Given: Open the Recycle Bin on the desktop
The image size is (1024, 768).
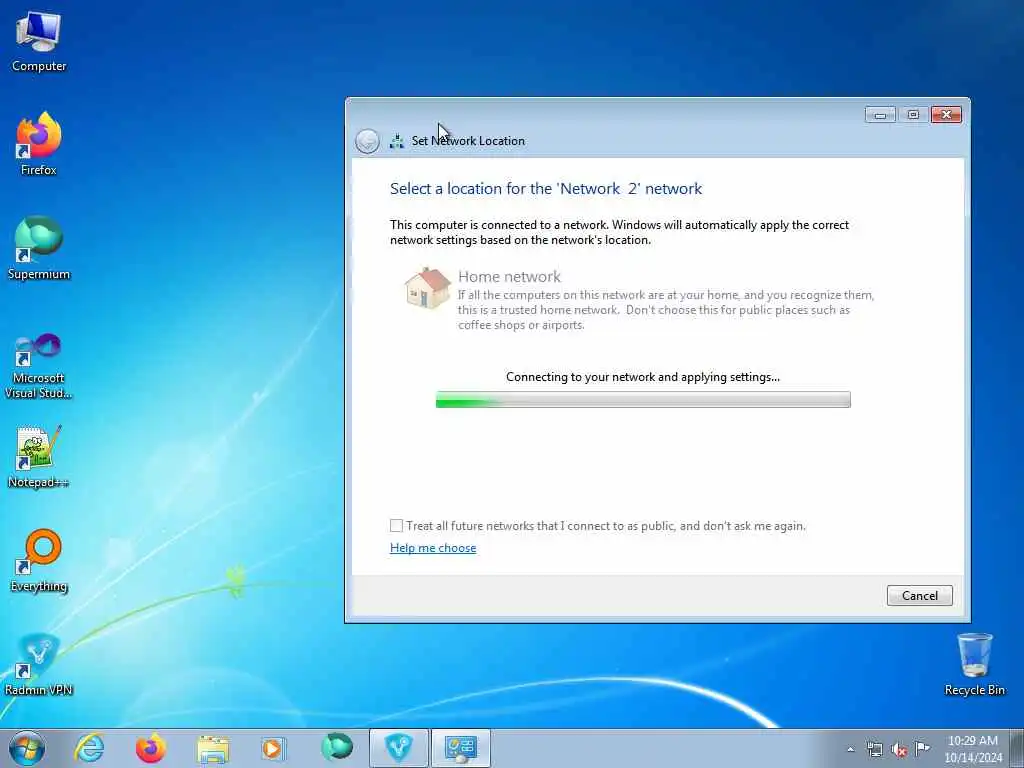Looking at the screenshot, I should (x=974, y=664).
